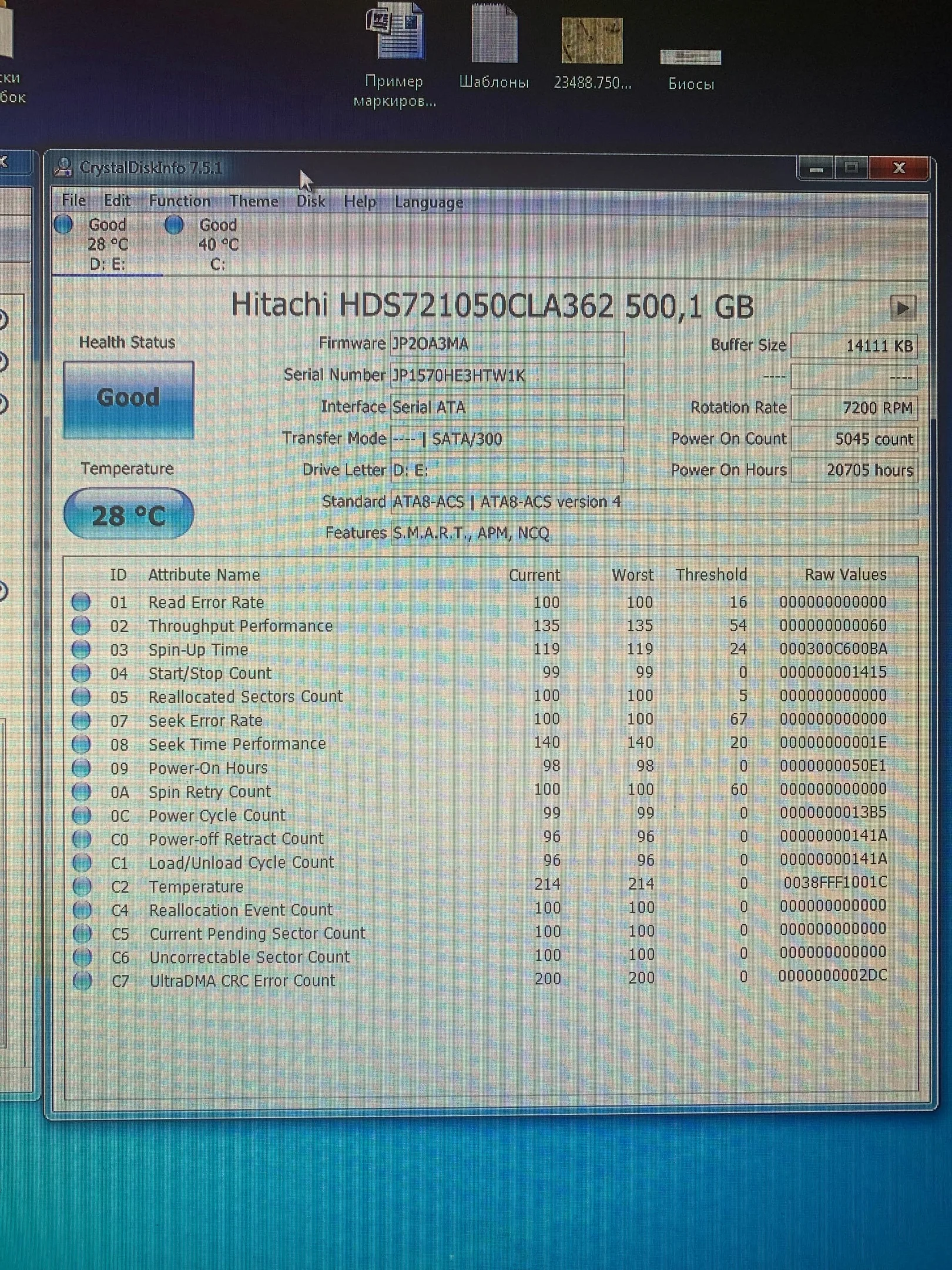
Task: Click status icon for Spin Retry Count
Action: [x=81, y=791]
